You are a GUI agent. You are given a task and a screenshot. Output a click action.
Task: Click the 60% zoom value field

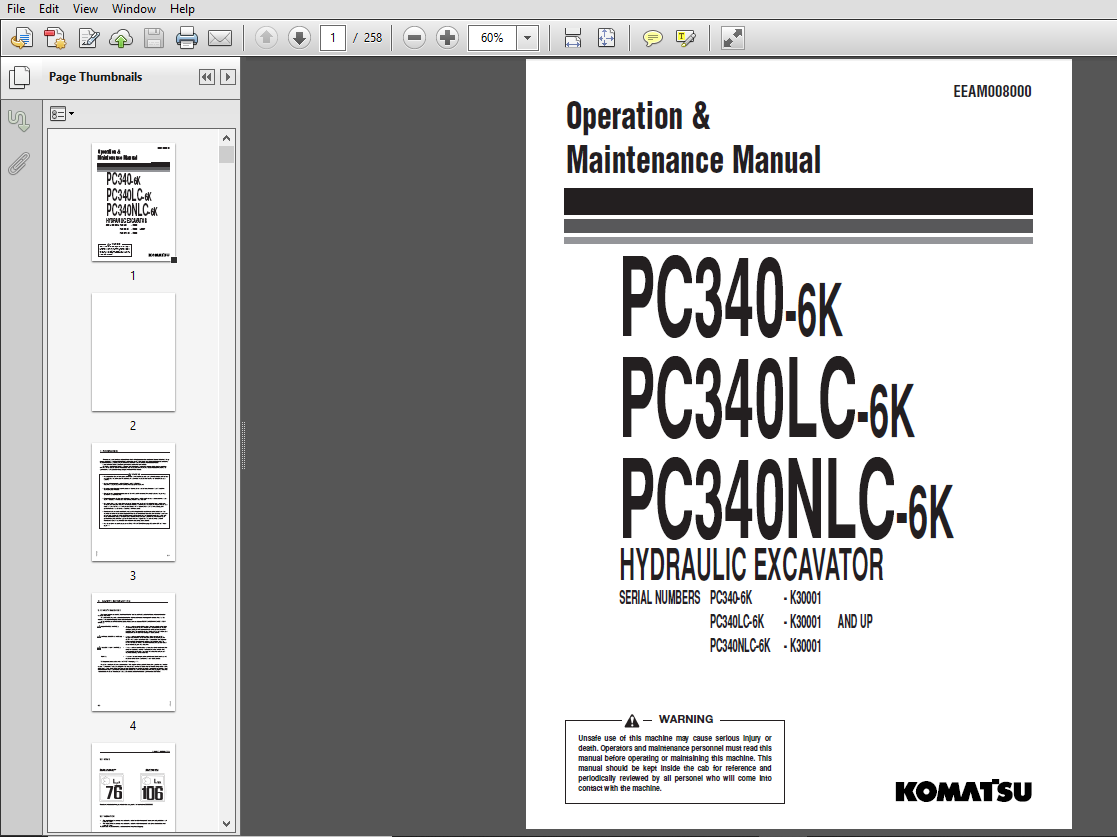[492, 38]
